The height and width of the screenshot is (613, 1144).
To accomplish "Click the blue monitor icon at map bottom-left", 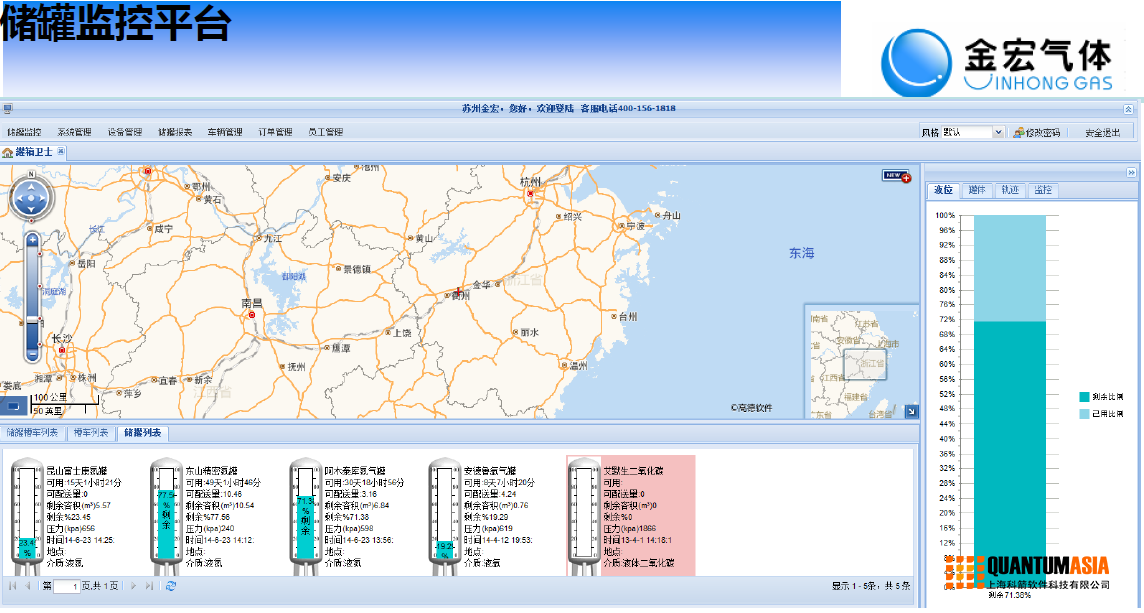I will tap(14, 406).
